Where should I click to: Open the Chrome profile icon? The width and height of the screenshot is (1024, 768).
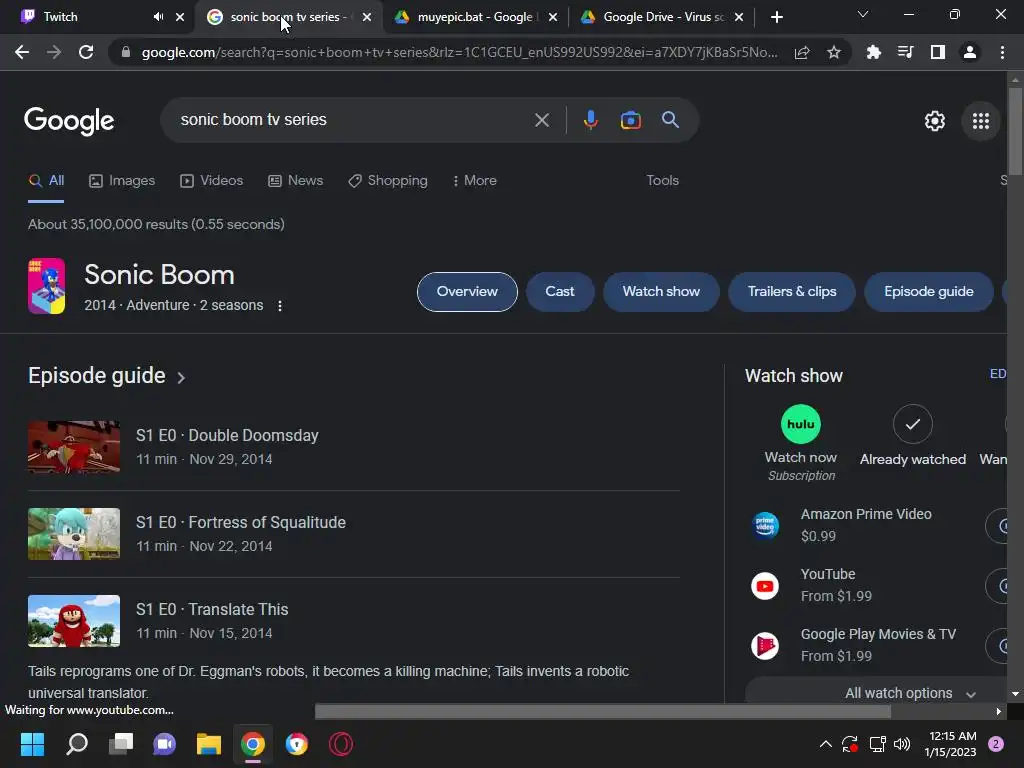(970, 52)
